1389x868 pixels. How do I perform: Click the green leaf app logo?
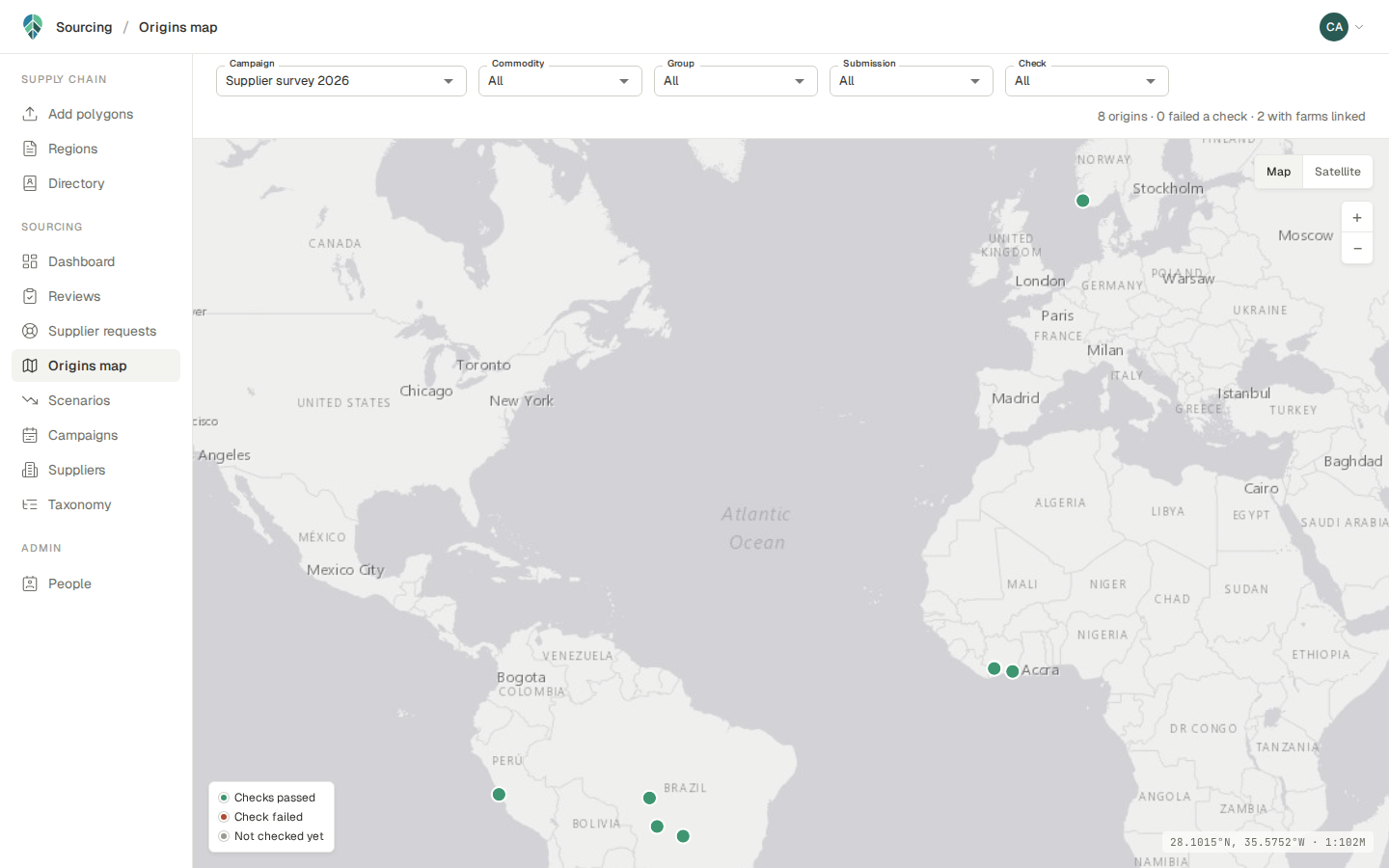tap(33, 27)
